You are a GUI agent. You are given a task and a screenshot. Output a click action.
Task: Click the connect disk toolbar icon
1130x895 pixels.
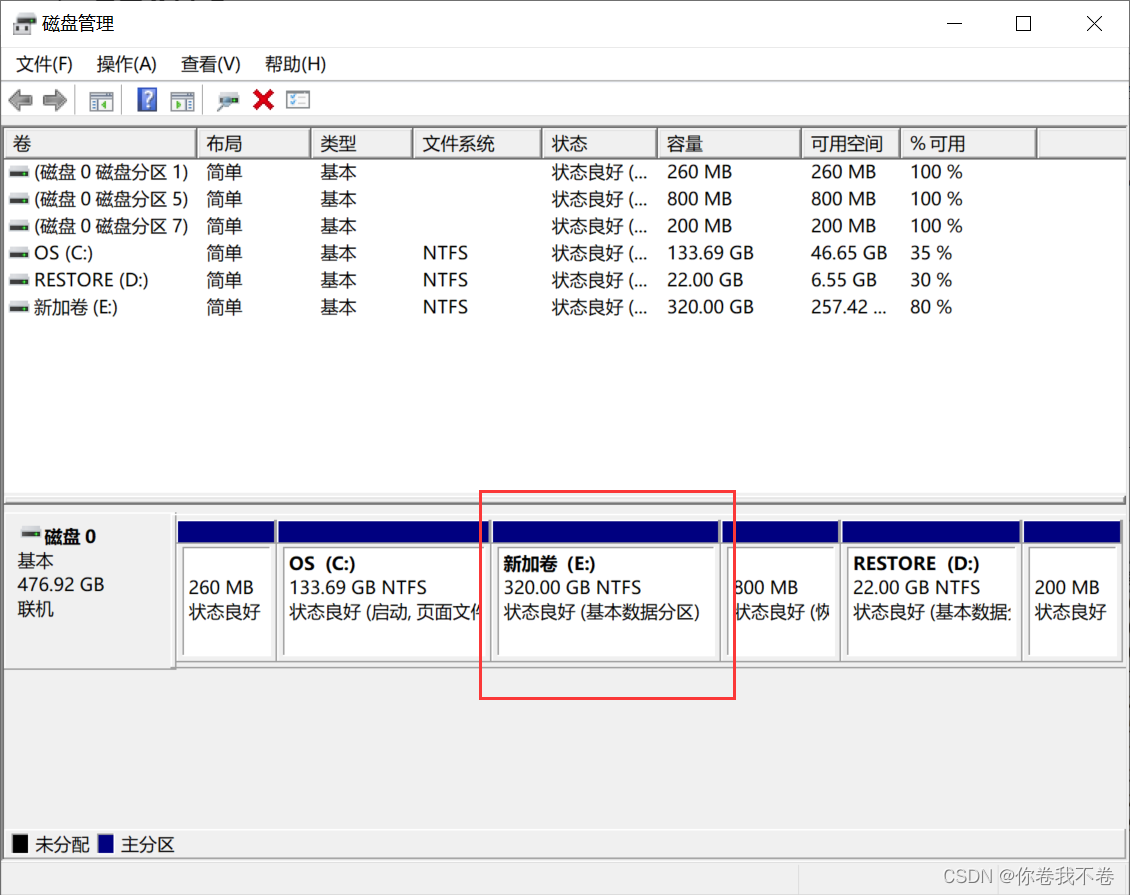(x=228, y=101)
